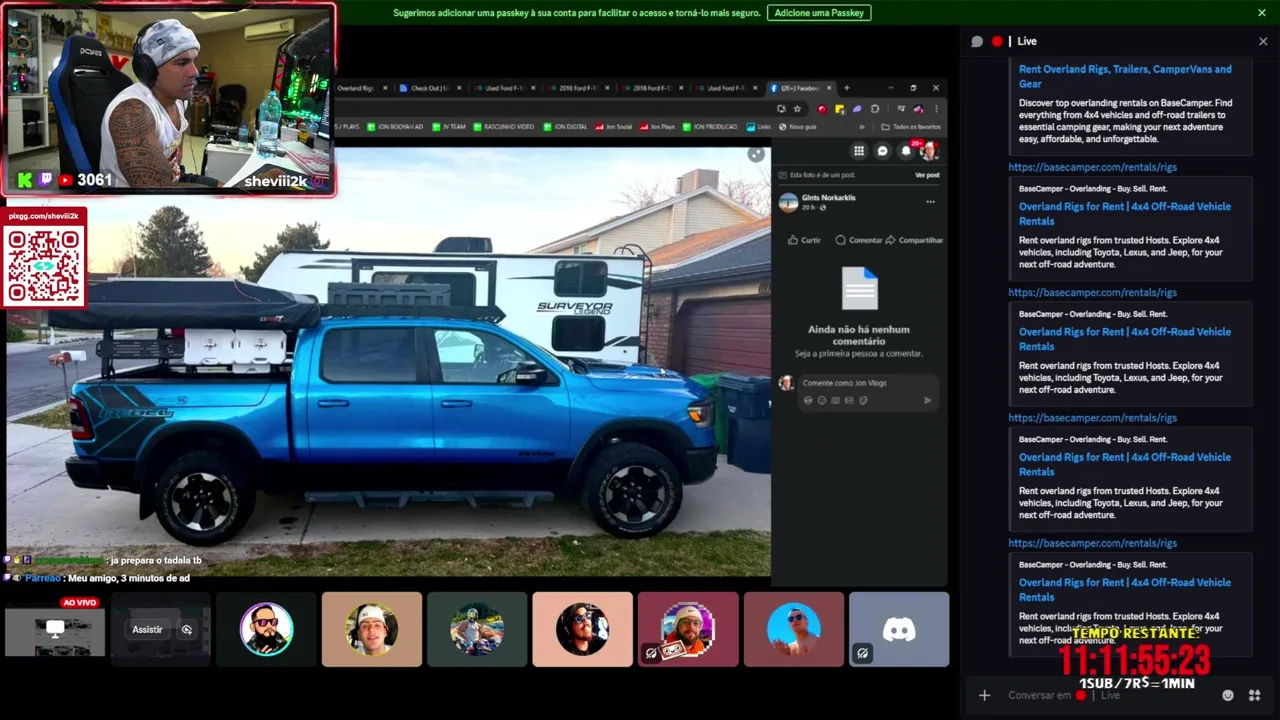Click the red record dot next to Live
This screenshot has height=720, width=1280.
[x=997, y=41]
